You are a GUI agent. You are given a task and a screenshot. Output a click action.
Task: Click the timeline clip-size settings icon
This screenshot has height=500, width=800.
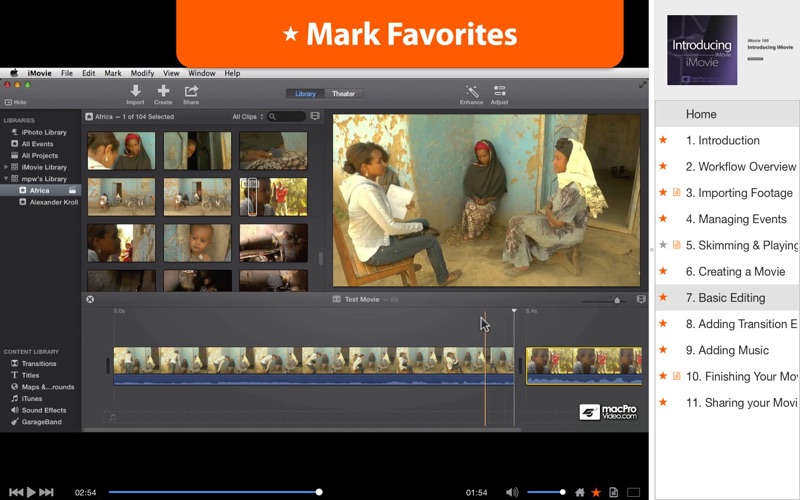tap(641, 299)
